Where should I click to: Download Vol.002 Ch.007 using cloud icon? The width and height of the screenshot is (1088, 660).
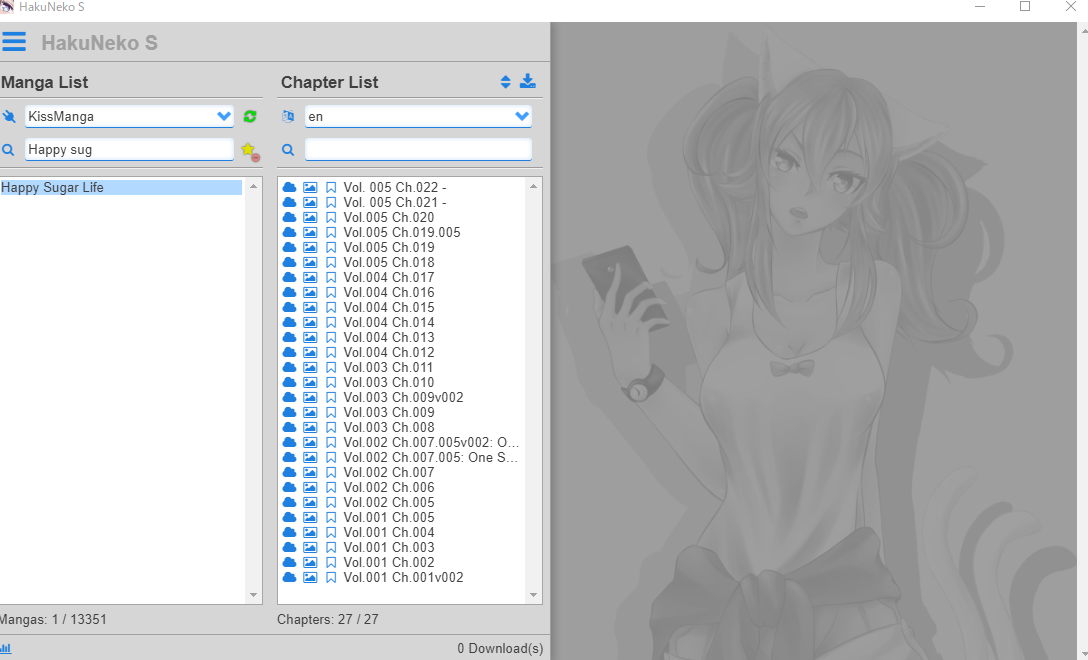coord(289,473)
